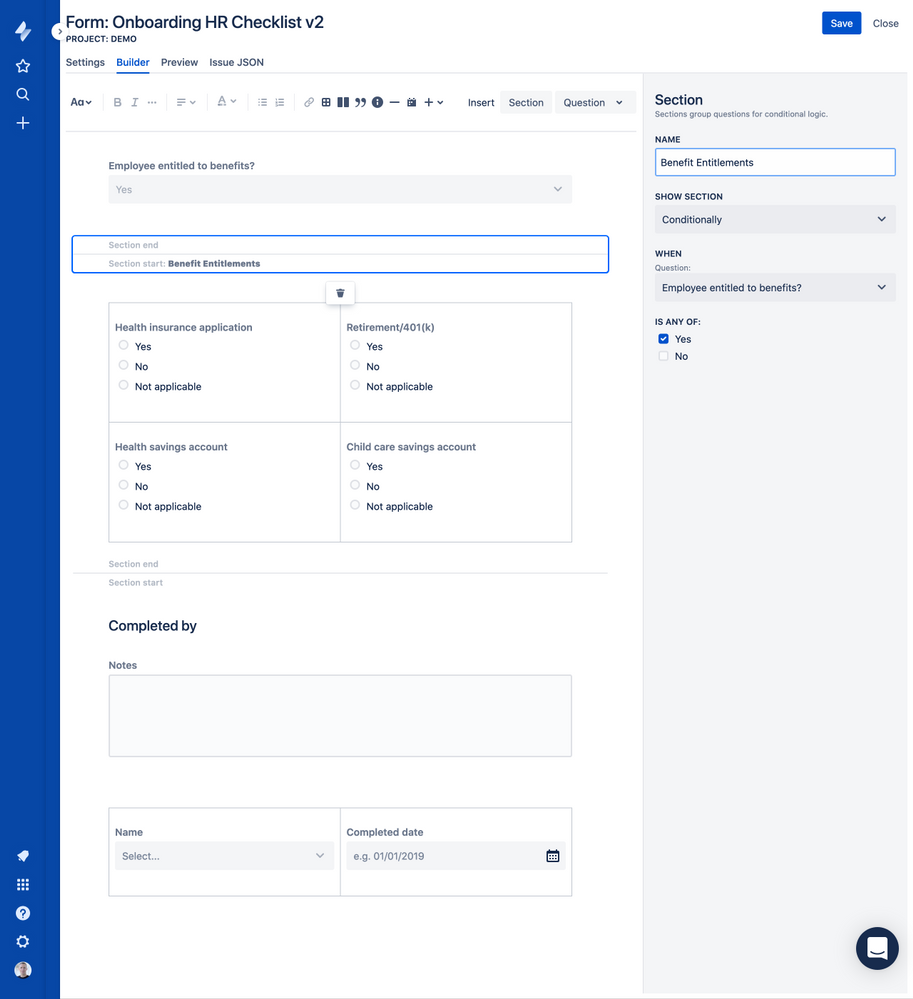The width and height of the screenshot is (913, 999).
Task: Toggle bold formatting
Action: tap(117, 103)
